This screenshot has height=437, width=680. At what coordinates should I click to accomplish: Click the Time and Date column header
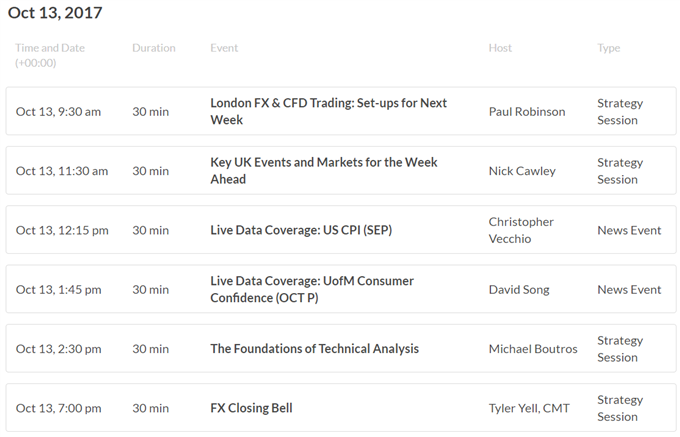[x=50, y=55]
